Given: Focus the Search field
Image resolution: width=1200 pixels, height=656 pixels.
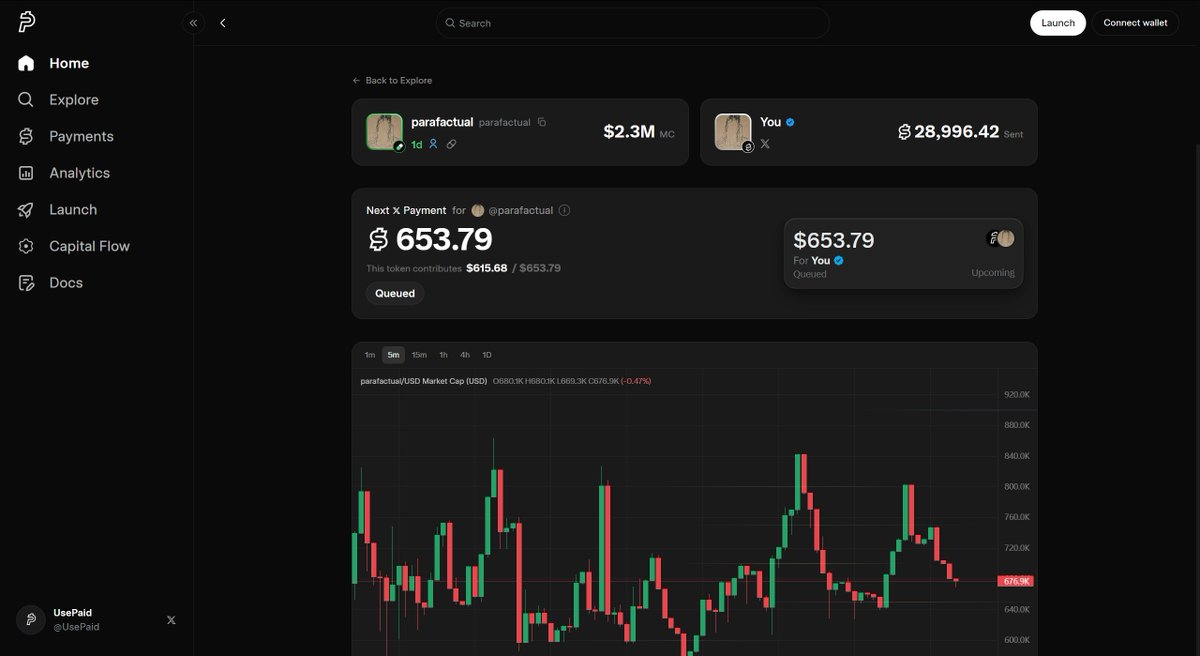Looking at the screenshot, I should point(632,23).
